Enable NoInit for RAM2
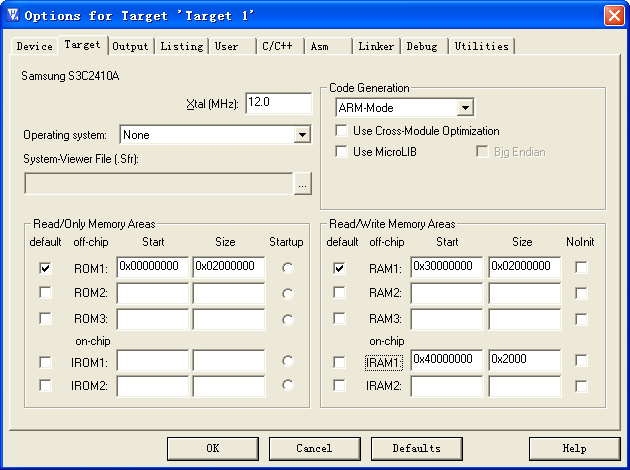630x470 pixels. (x=581, y=293)
